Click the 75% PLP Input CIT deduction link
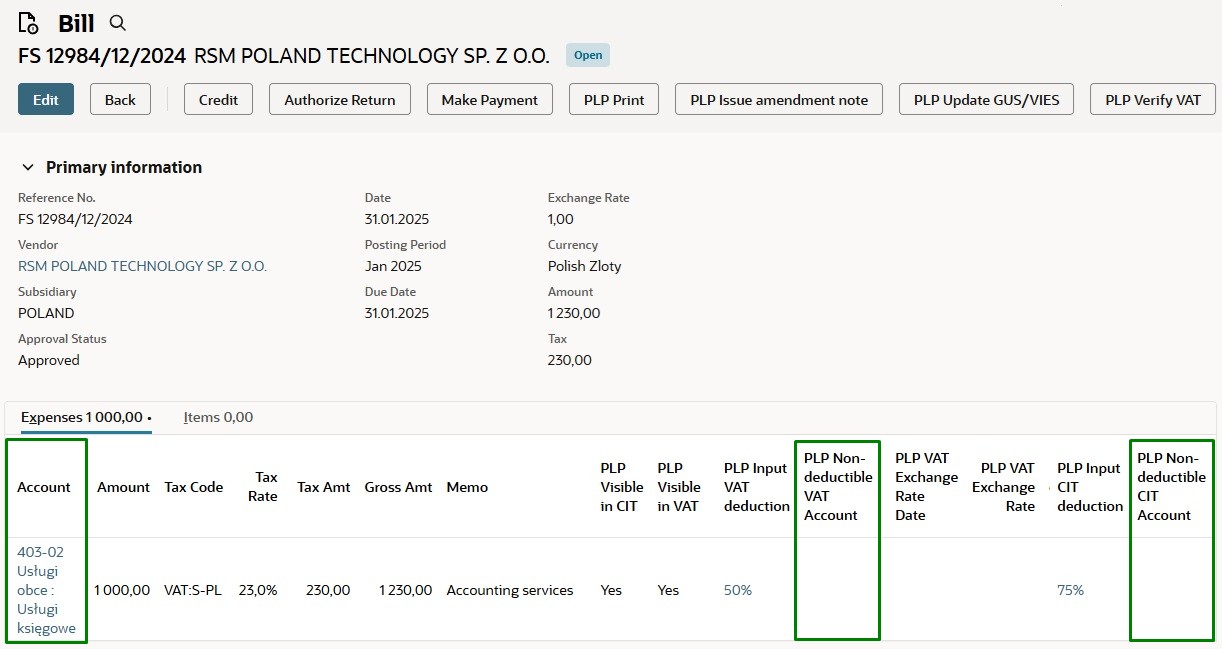 pos(1070,590)
